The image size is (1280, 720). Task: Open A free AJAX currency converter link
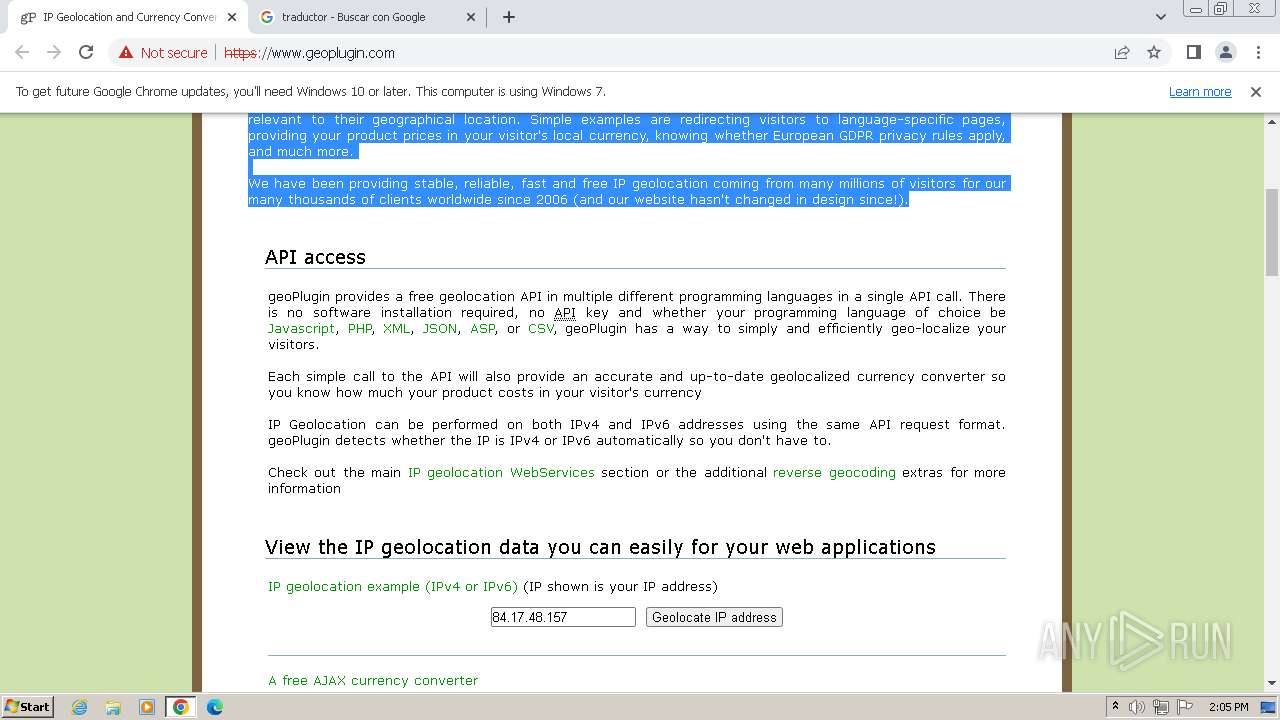[x=373, y=680]
